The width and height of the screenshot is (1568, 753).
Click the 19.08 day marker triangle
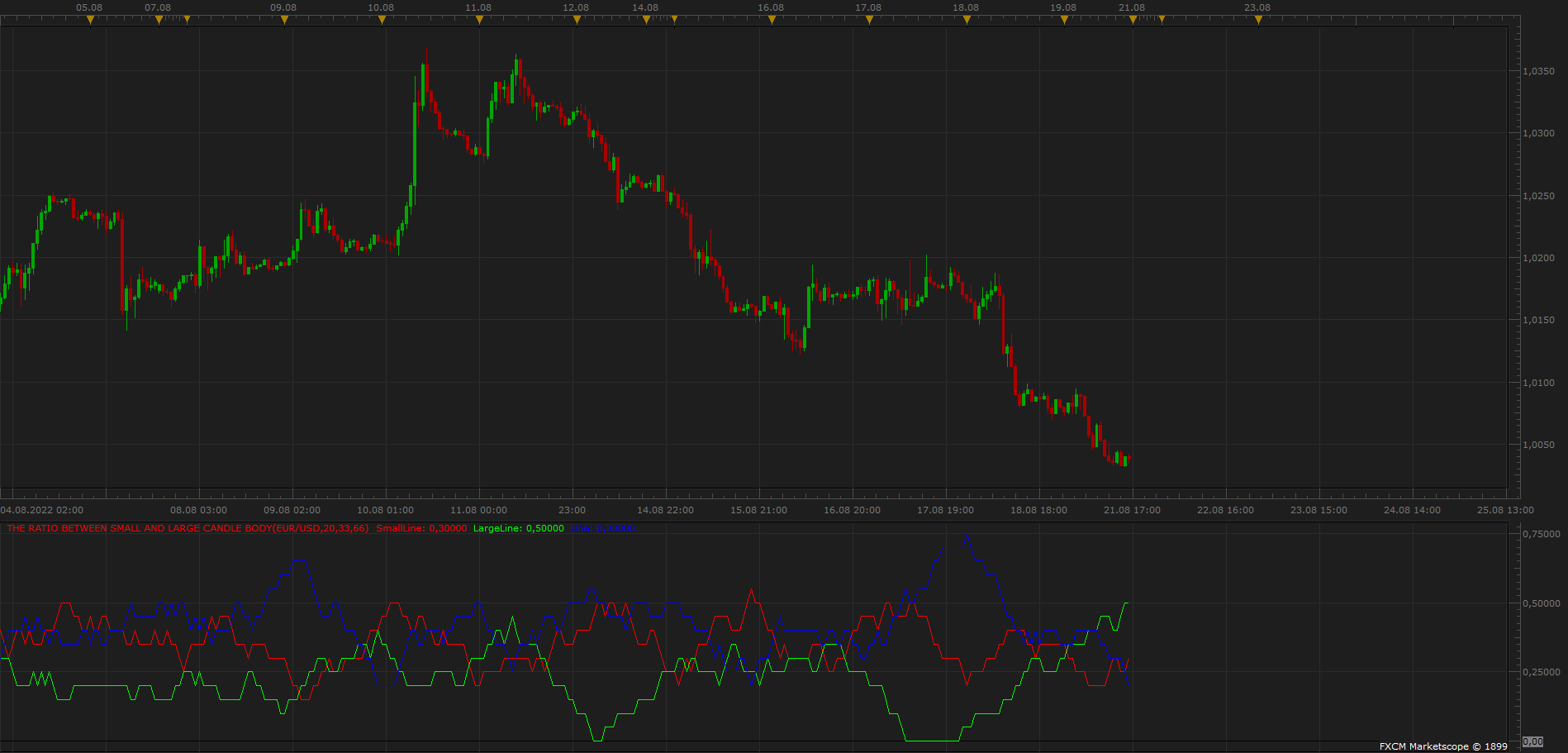click(1064, 20)
